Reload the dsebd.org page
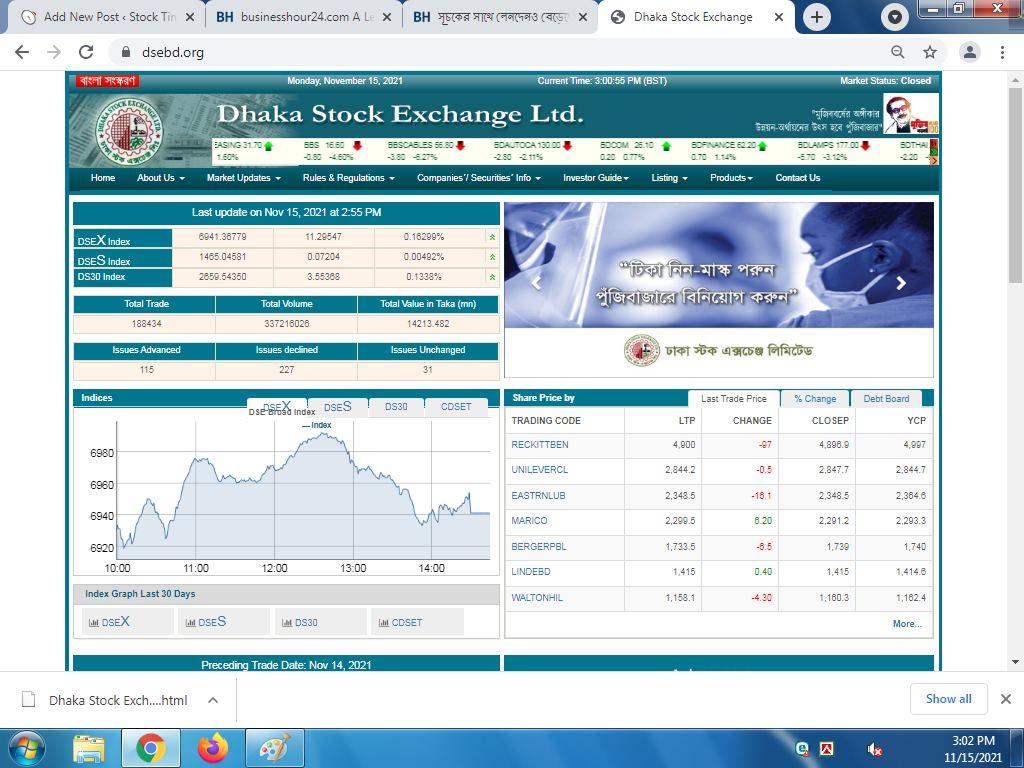 pyautogui.click(x=86, y=52)
